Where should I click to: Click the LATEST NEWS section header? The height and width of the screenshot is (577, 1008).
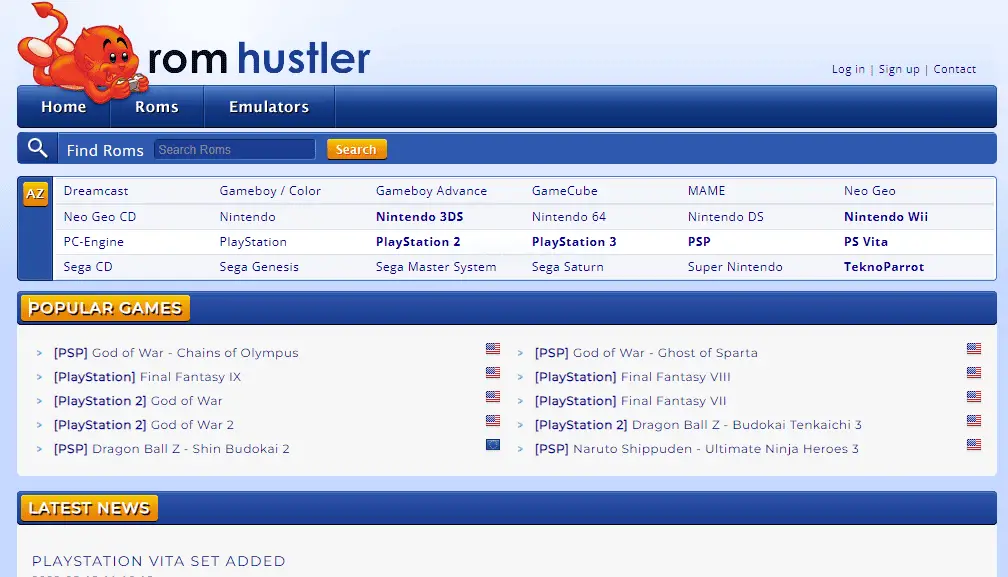[89, 508]
